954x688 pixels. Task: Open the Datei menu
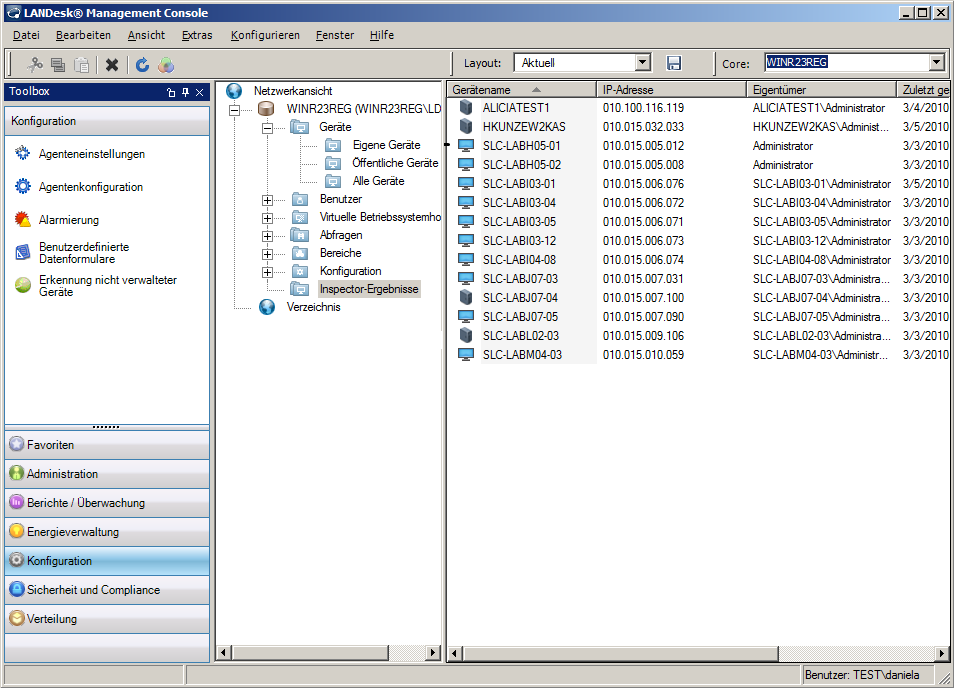tap(26, 35)
